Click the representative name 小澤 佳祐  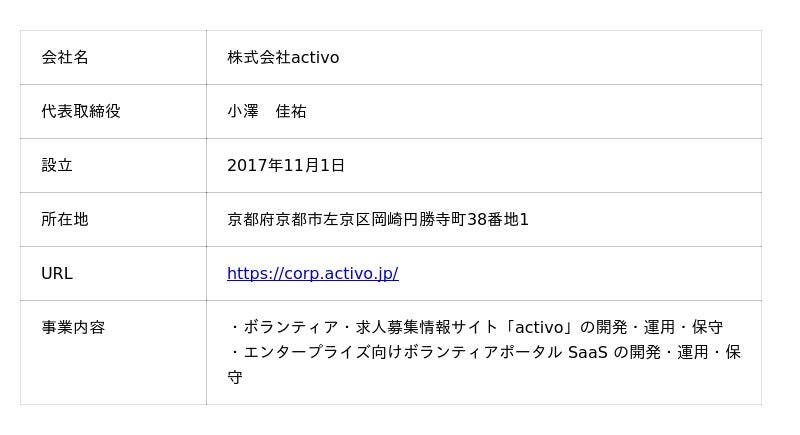click(x=267, y=111)
